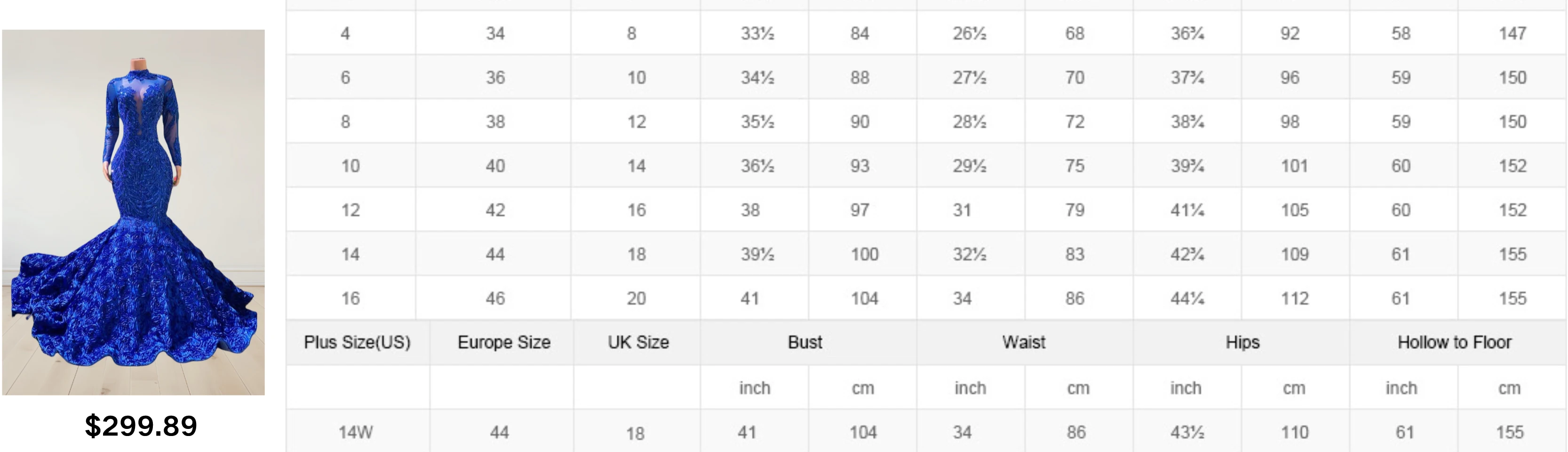This screenshot has width=1568, height=452.
Task: Click the 147 hollow to floor cell
Action: coord(1512,33)
